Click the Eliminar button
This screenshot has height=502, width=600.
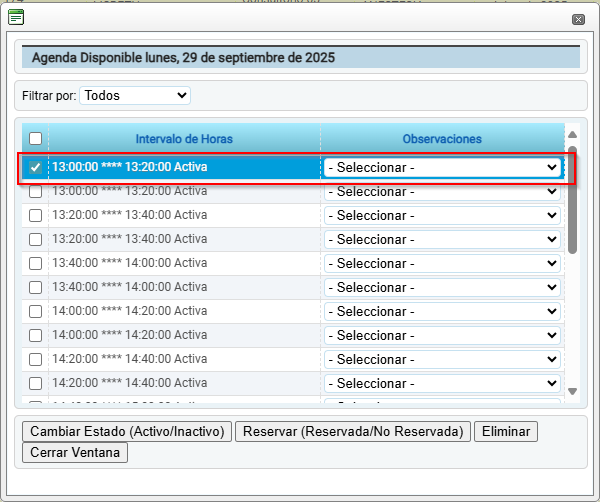pos(506,431)
